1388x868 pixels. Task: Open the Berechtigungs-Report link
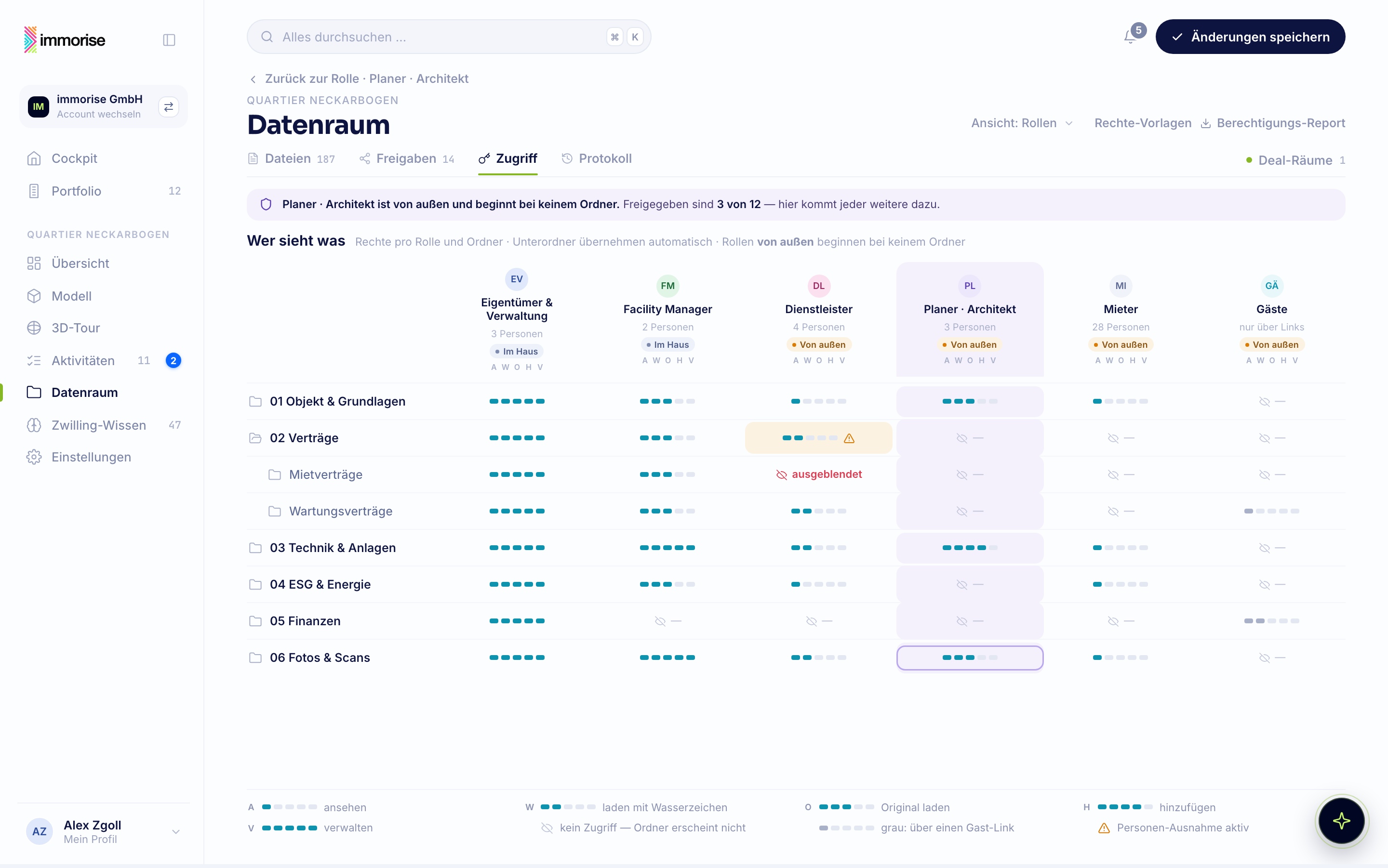pyautogui.click(x=1273, y=123)
